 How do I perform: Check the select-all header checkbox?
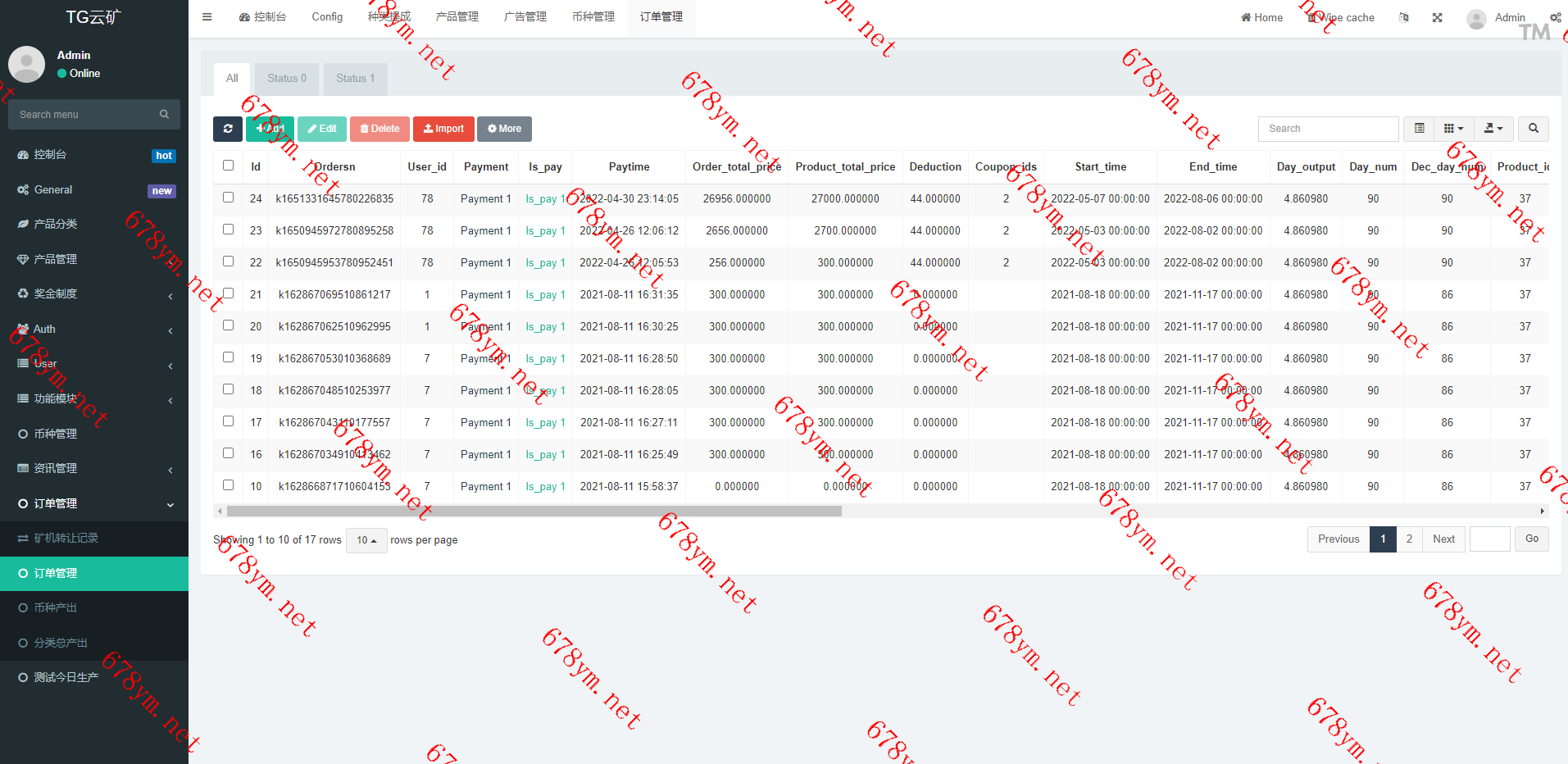point(228,166)
